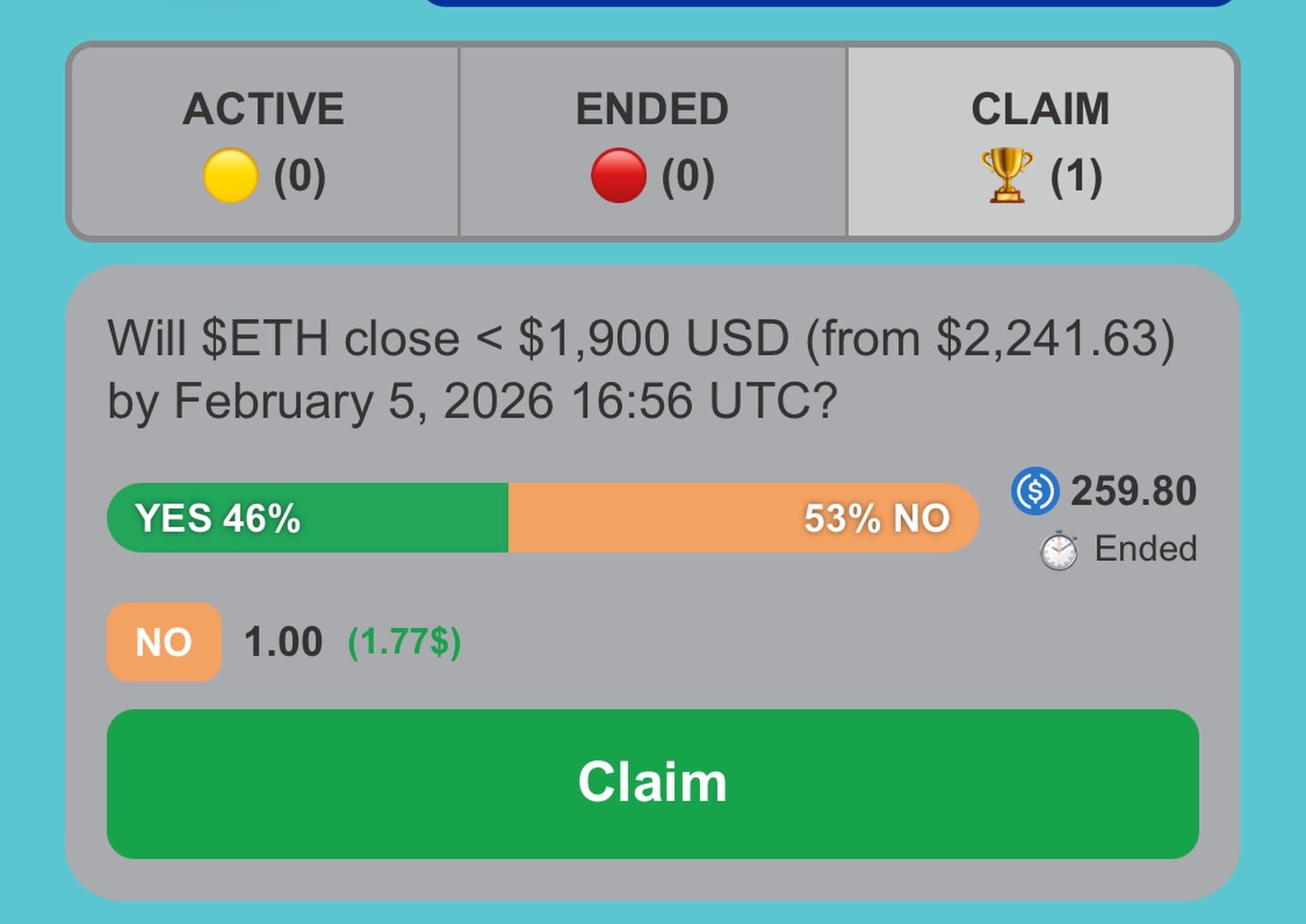This screenshot has height=924, width=1306.
Task: Click the green (1.77$) payout value
Action: (404, 642)
